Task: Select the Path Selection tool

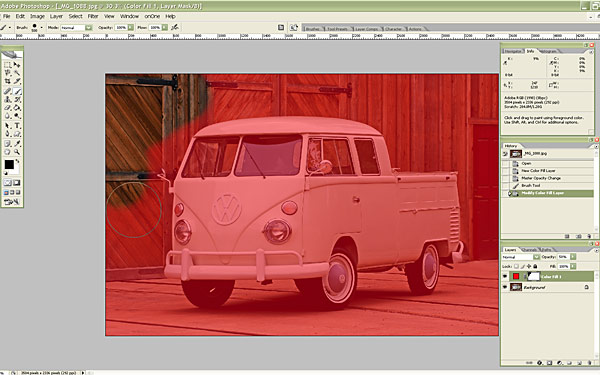Action: [x=7, y=126]
